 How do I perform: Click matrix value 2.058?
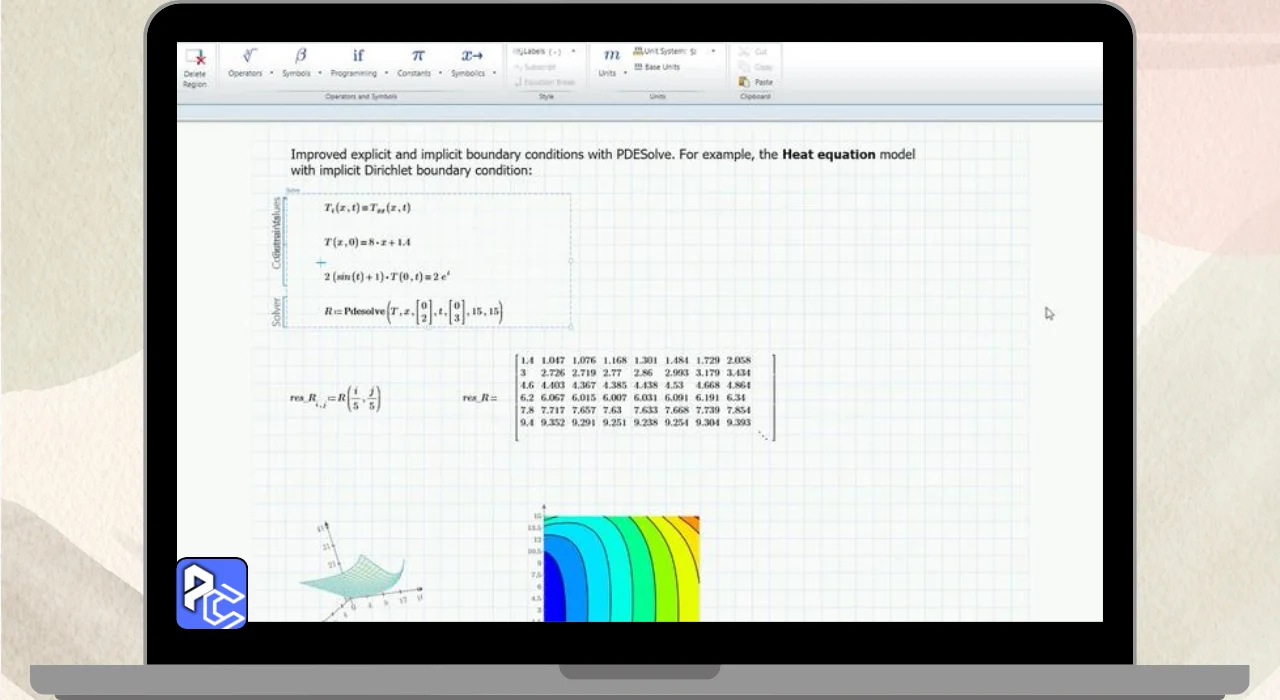739,360
